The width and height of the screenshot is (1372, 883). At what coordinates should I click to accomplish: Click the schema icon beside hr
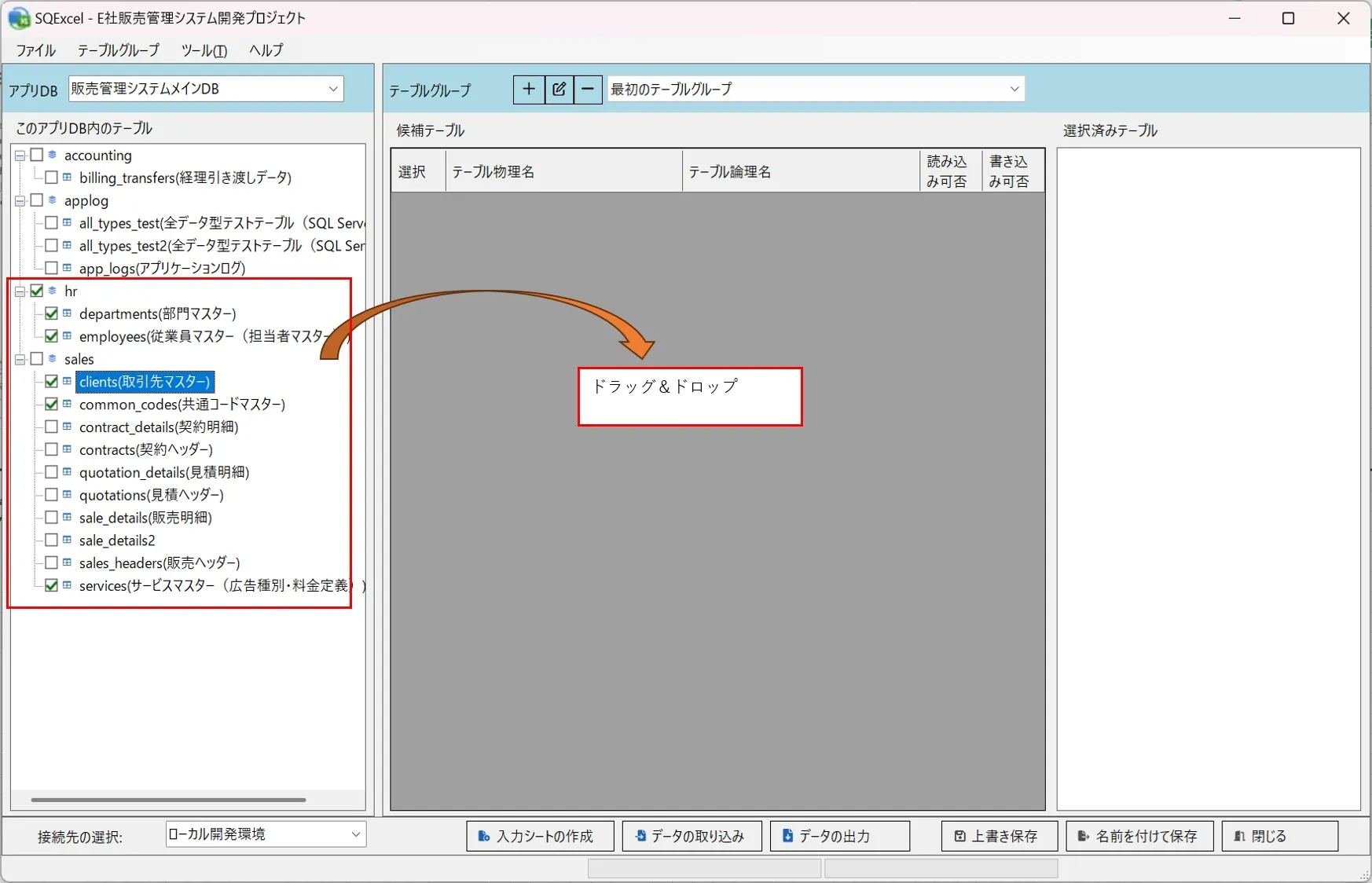53,291
